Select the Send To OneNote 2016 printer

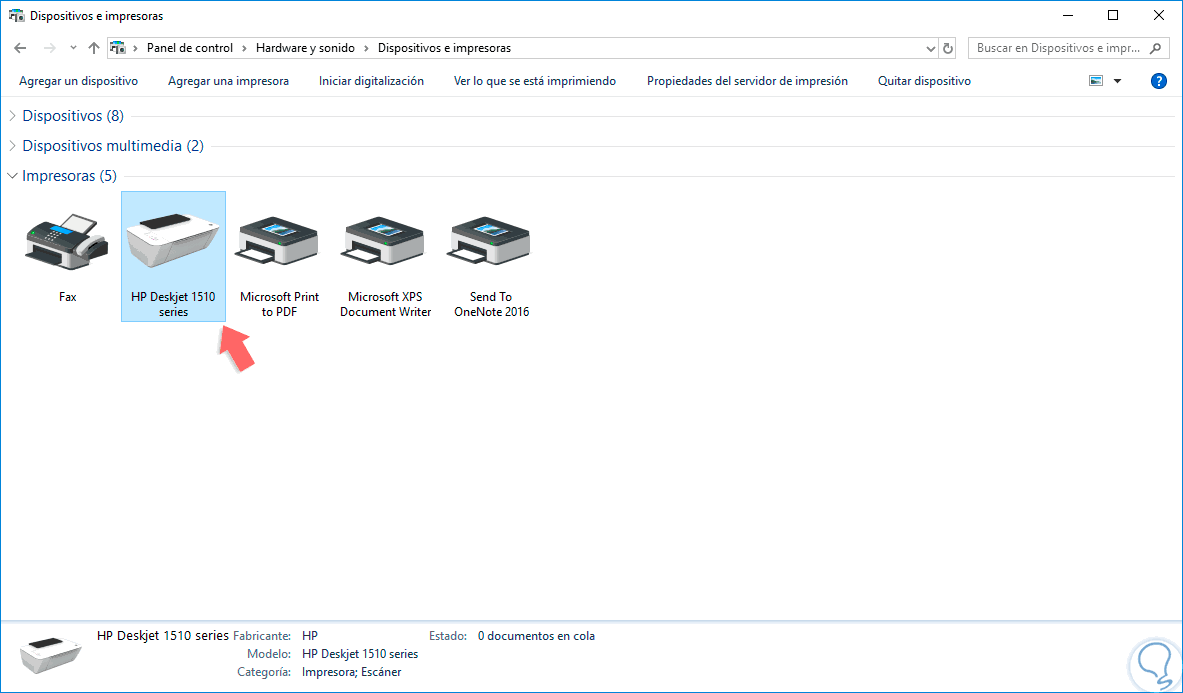coord(491,241)
